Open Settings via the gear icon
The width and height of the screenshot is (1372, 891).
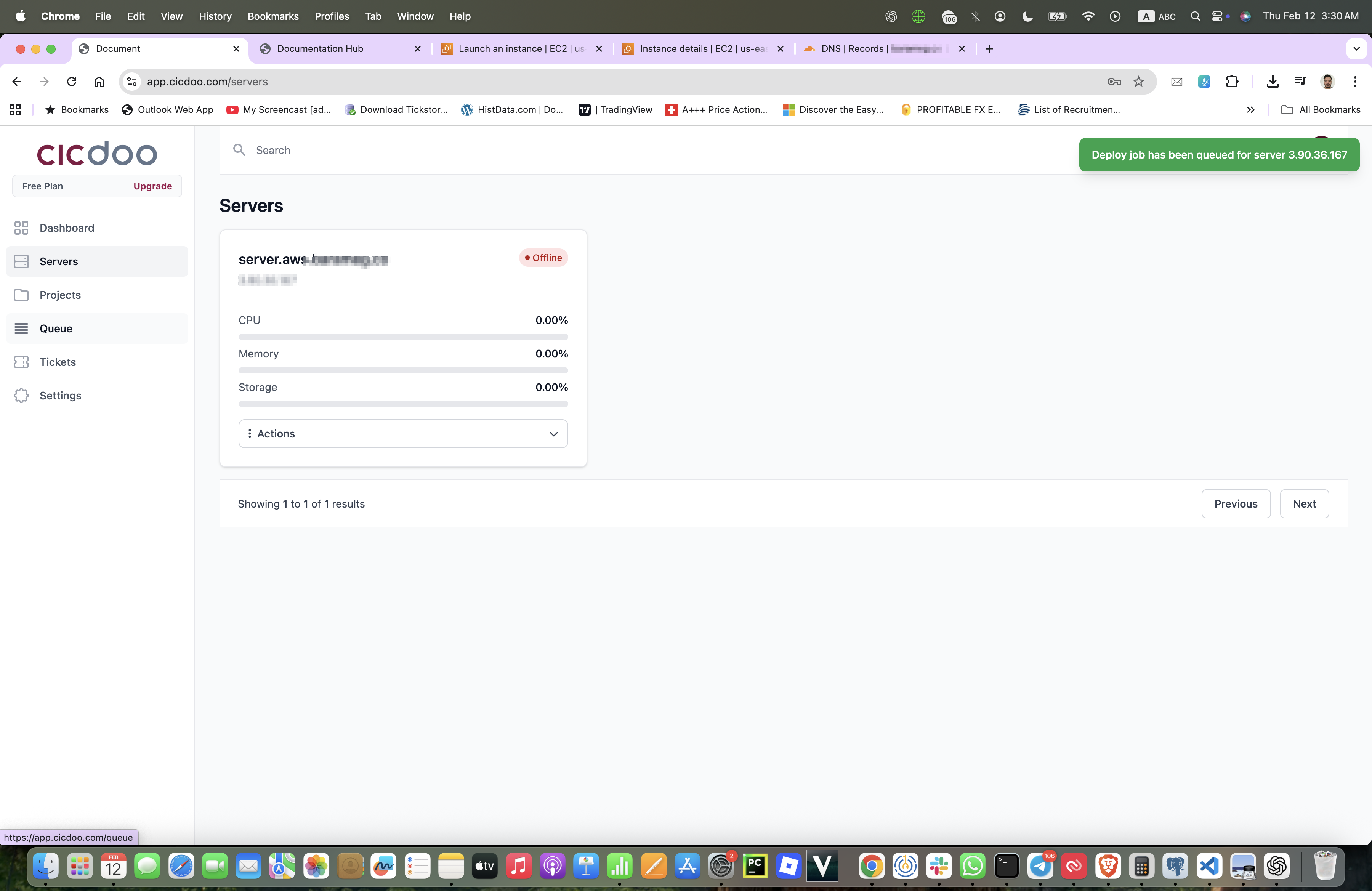pos(21,395)
